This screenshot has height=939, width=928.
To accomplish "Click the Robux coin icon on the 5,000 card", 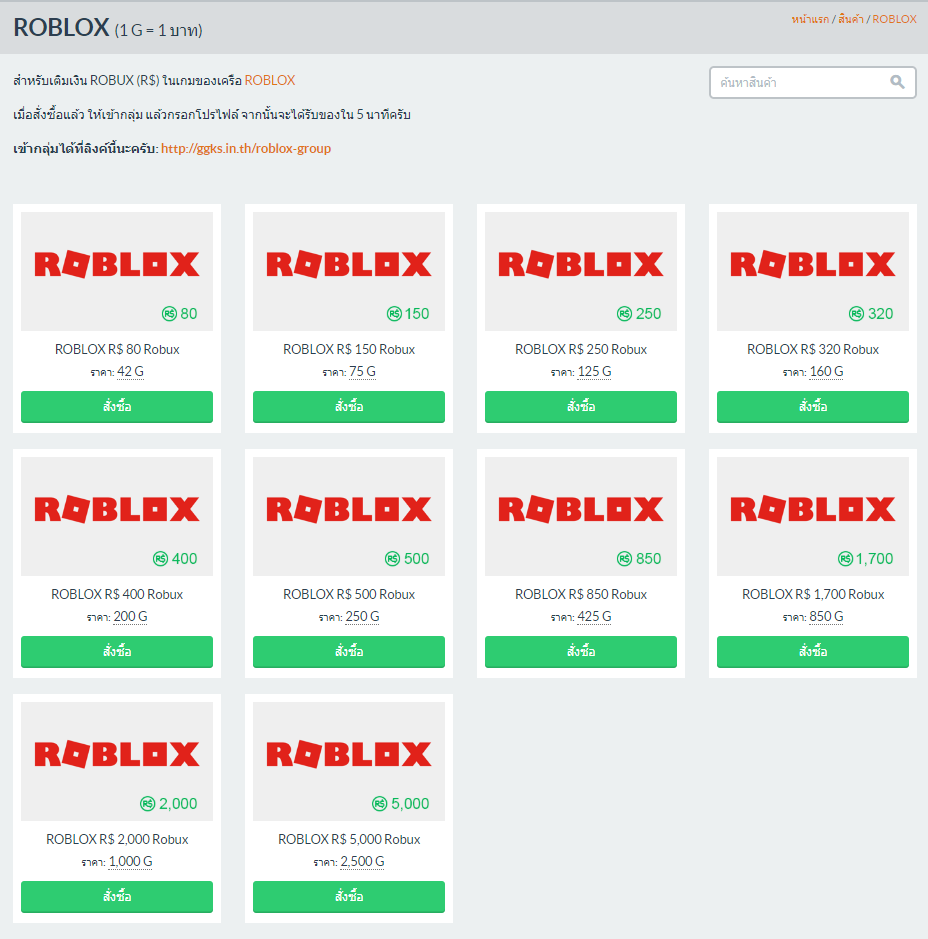I will pos(380,804).
